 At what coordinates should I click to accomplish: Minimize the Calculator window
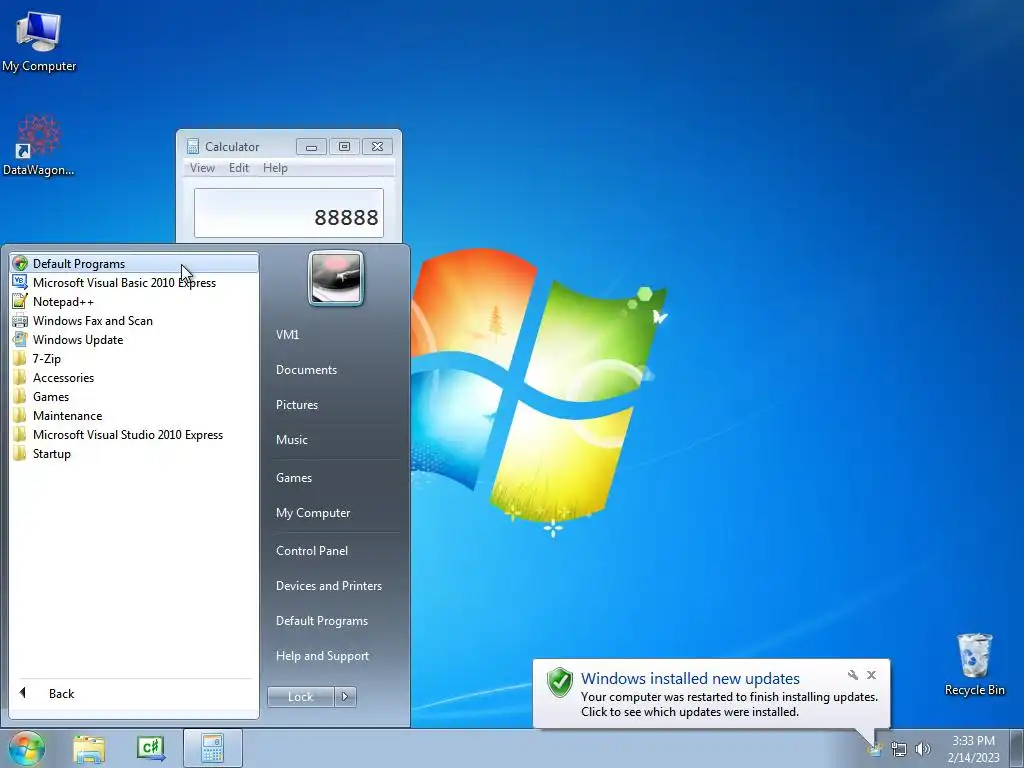(x=312, y=147)
